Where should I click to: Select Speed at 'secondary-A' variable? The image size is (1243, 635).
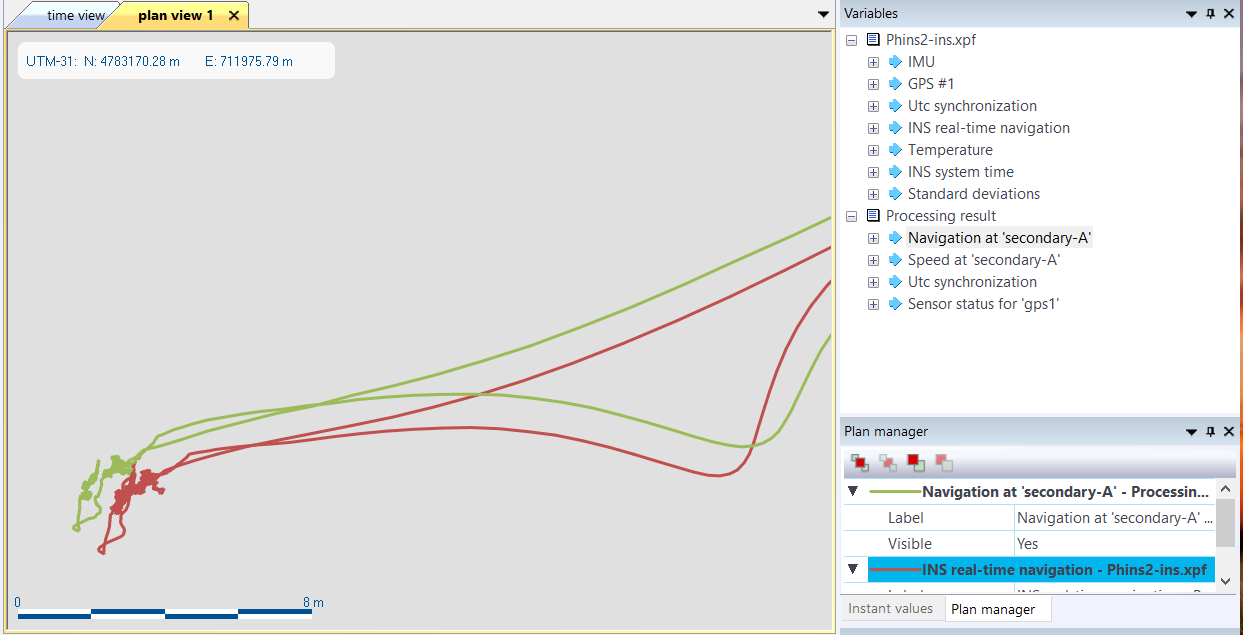(983, 260)
